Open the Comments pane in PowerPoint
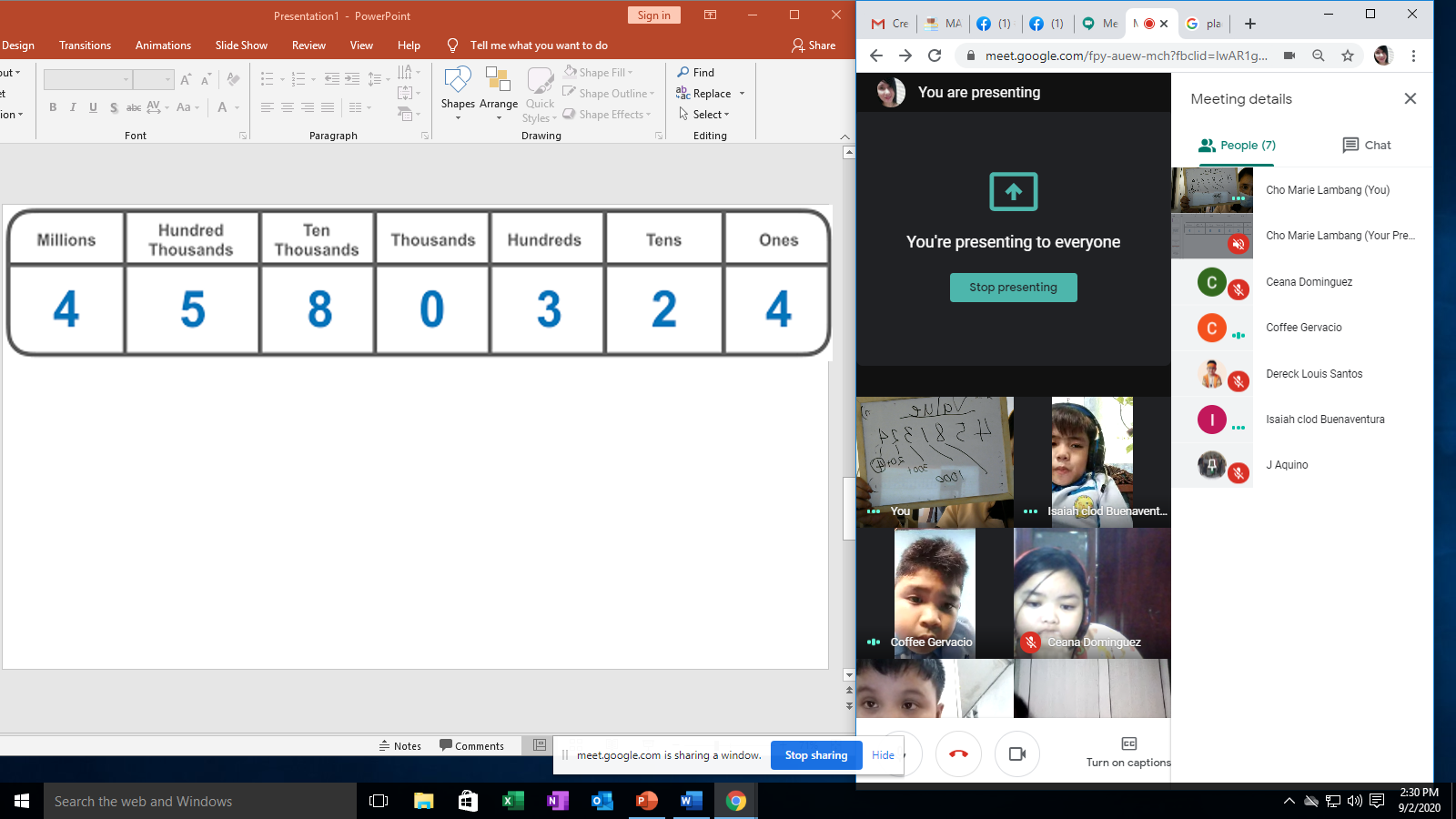This screenshot has width=1456, height=819. 471,746
